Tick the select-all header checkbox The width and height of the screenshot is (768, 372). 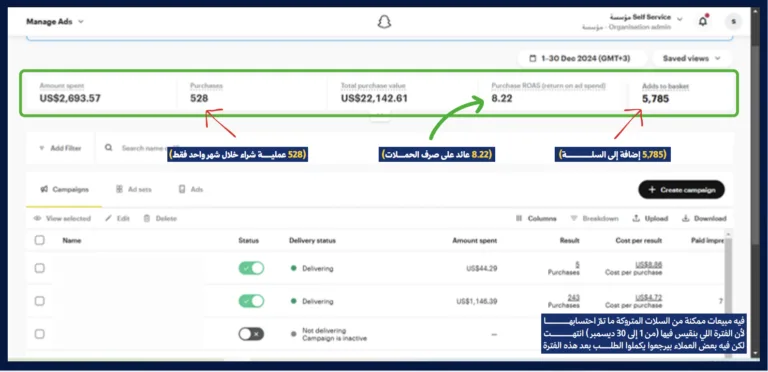tap(40, 240)
